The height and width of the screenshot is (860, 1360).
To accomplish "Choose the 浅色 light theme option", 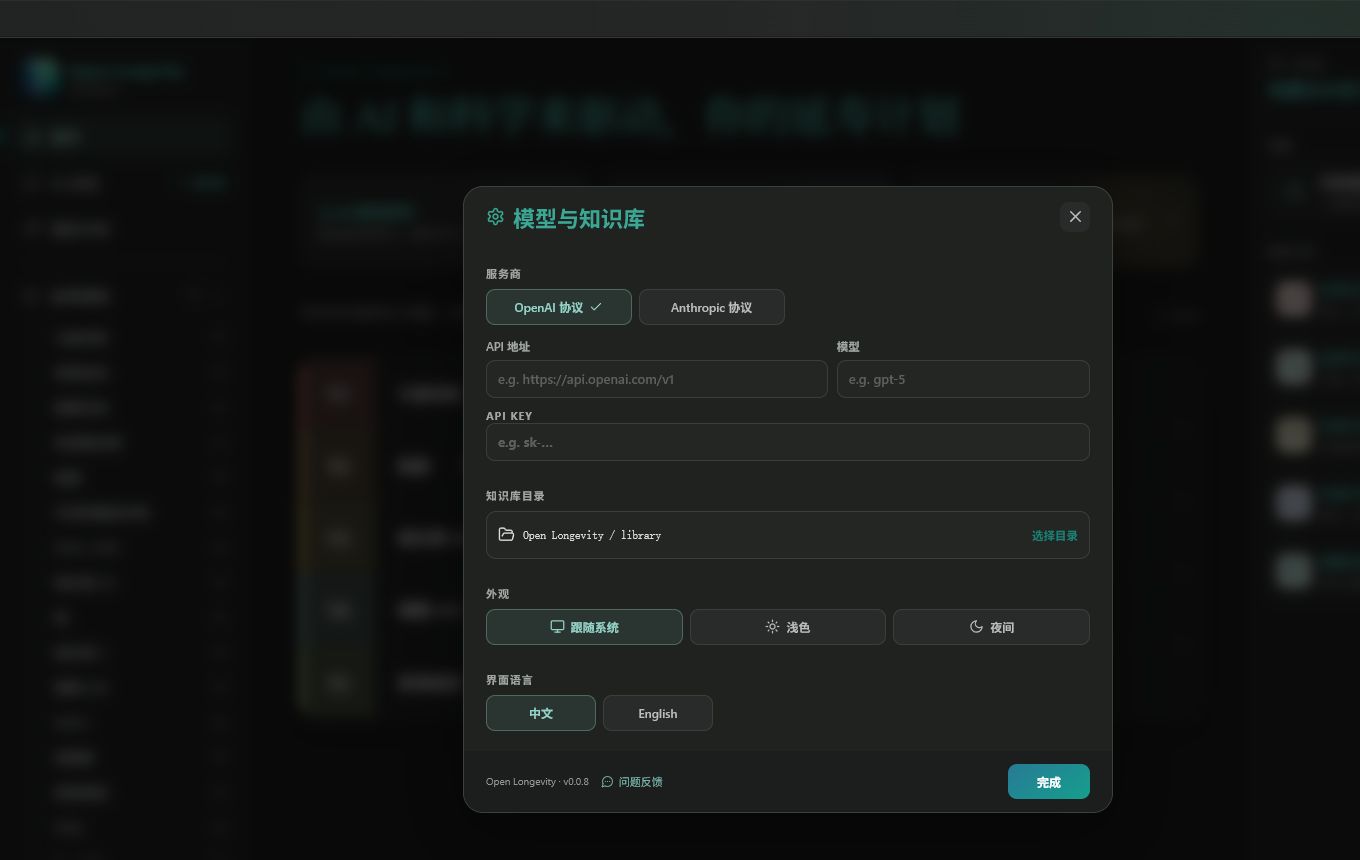I will tap(788, 627).
